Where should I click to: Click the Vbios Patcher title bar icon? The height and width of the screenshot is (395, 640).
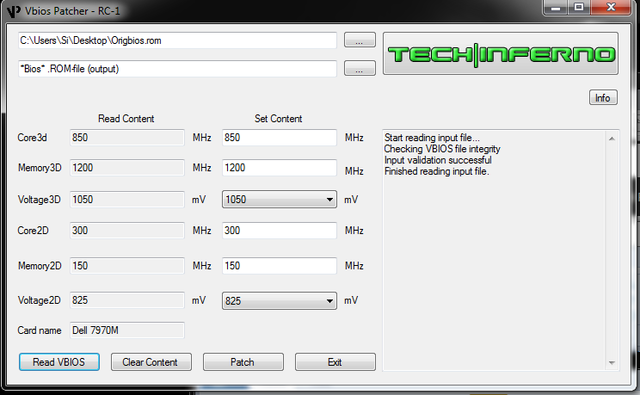pos(13,11)
